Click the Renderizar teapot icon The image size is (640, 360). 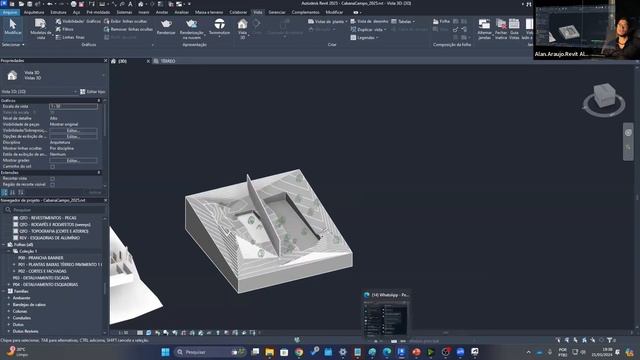pos(166,27)
